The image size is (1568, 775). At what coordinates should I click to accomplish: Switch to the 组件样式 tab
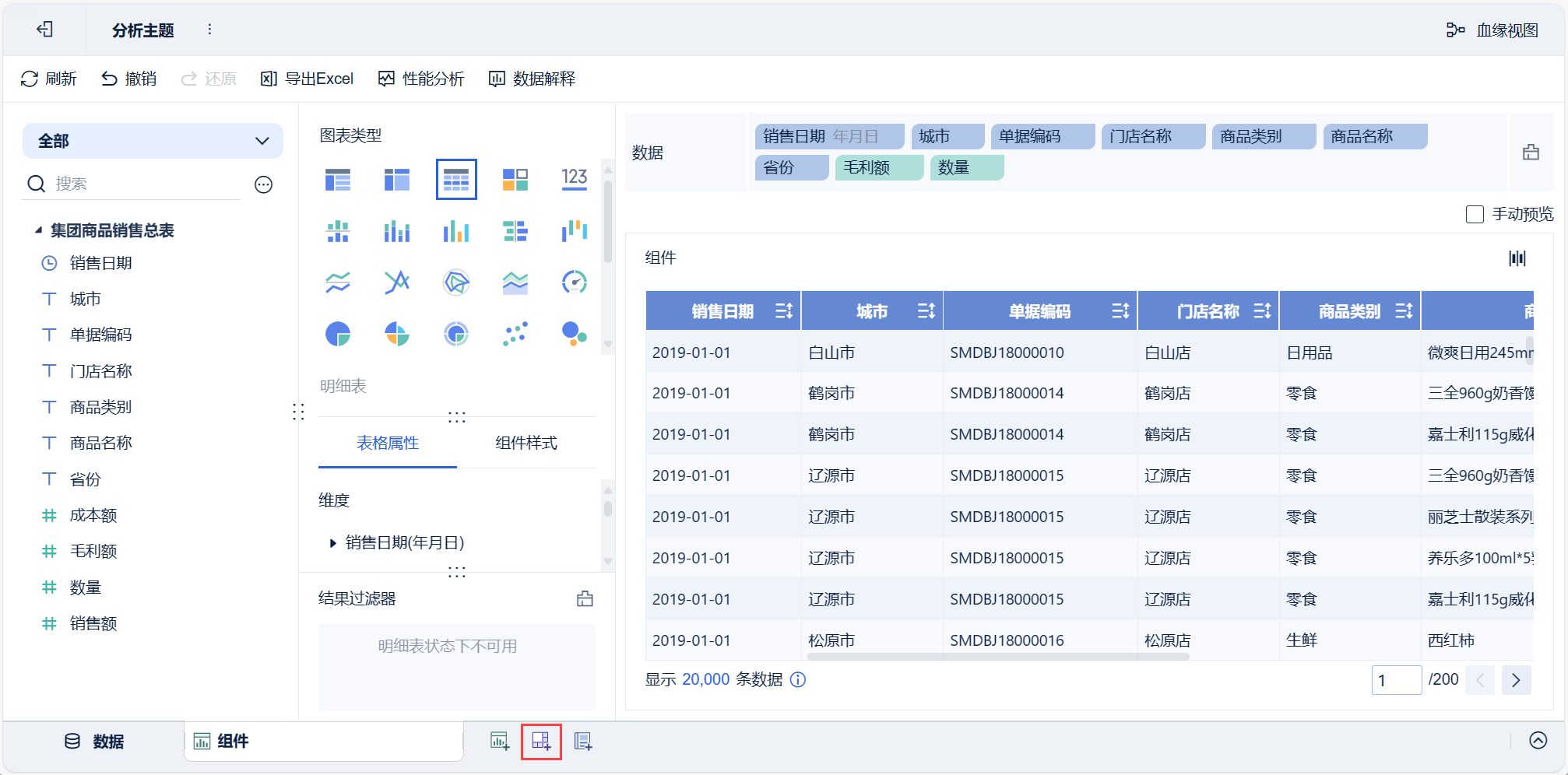pos(526,443)
